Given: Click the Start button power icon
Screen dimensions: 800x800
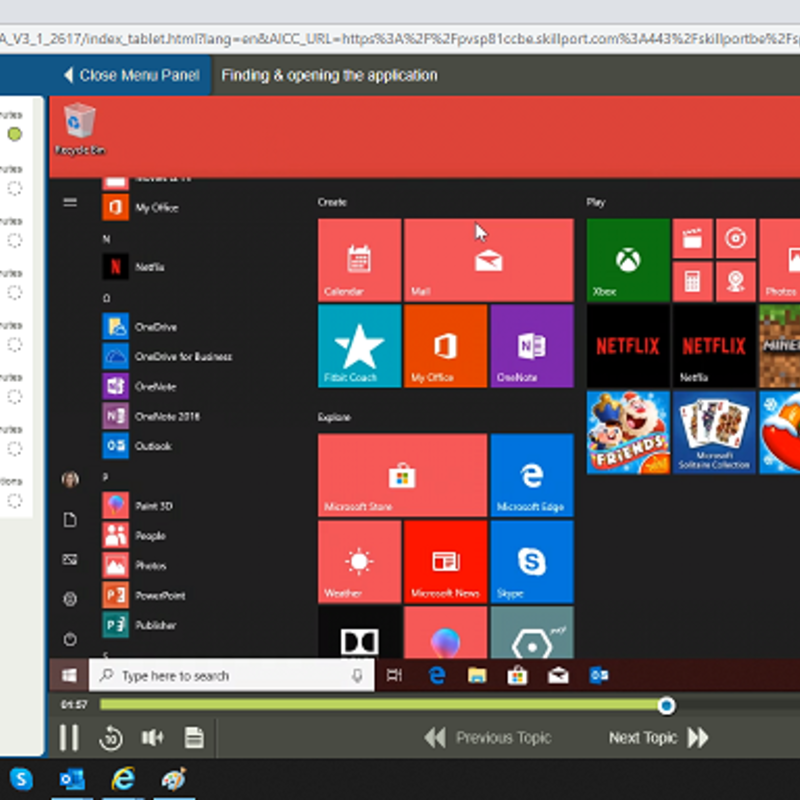Looking at the screenshot, I should click(70, 639).
